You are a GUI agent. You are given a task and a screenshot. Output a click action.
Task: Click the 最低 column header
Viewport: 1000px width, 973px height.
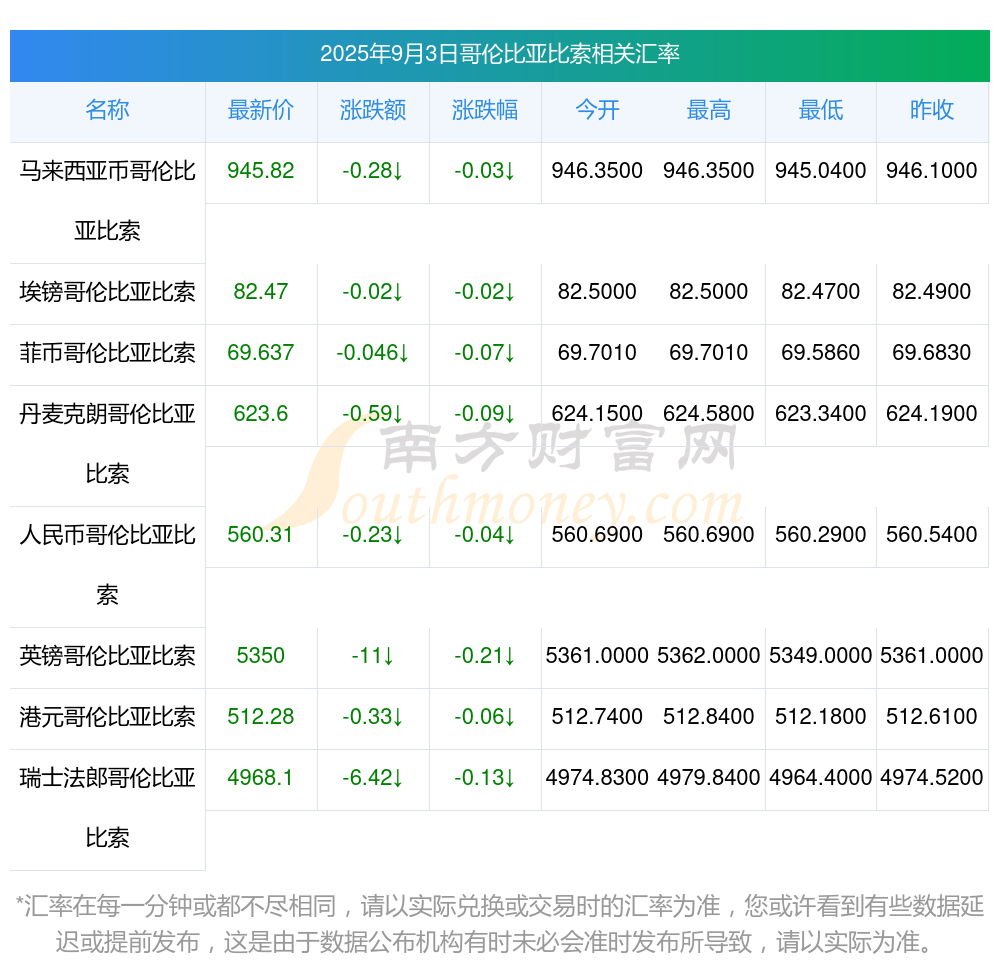821,110
